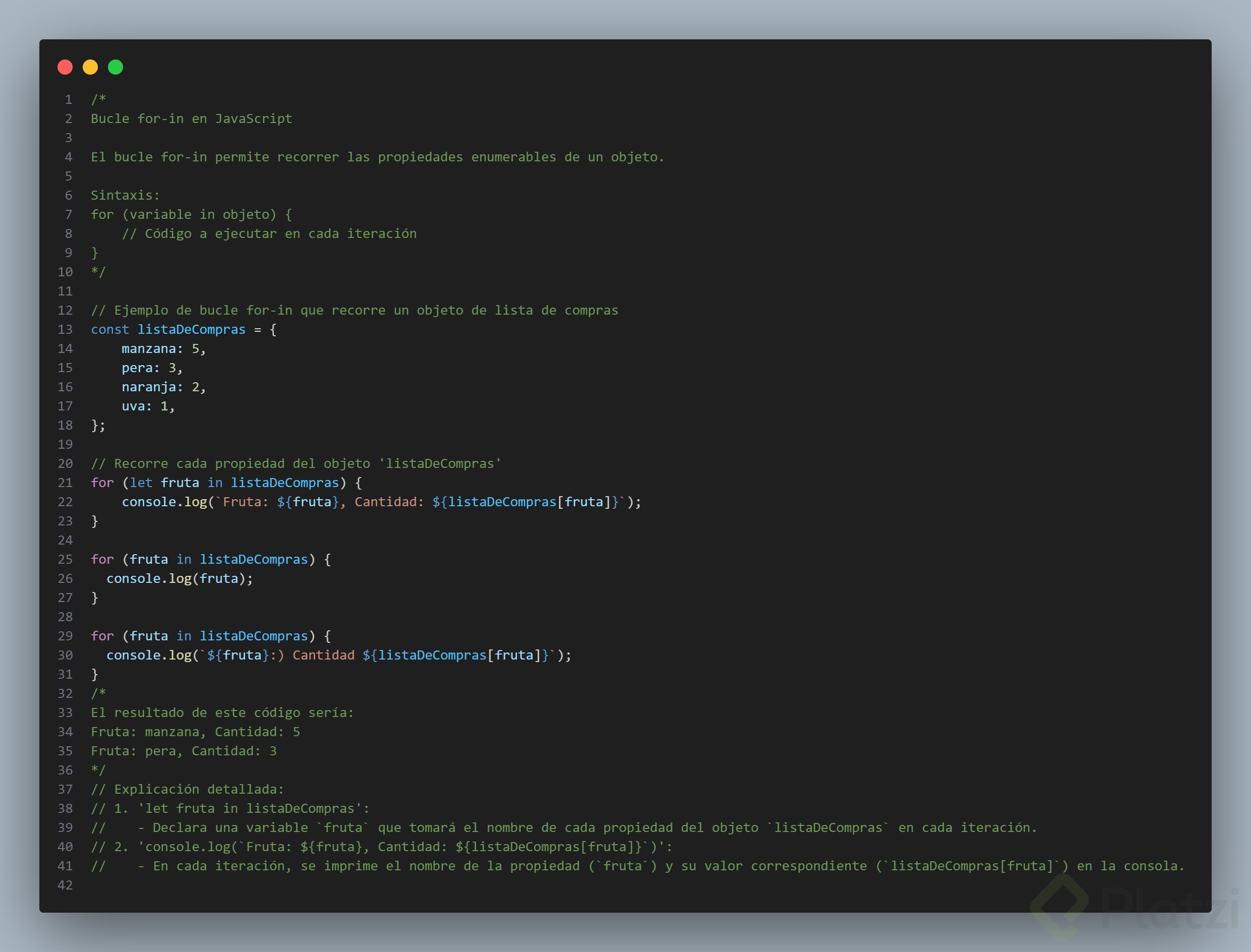Click the const keyword on line 13

[110, 329]
